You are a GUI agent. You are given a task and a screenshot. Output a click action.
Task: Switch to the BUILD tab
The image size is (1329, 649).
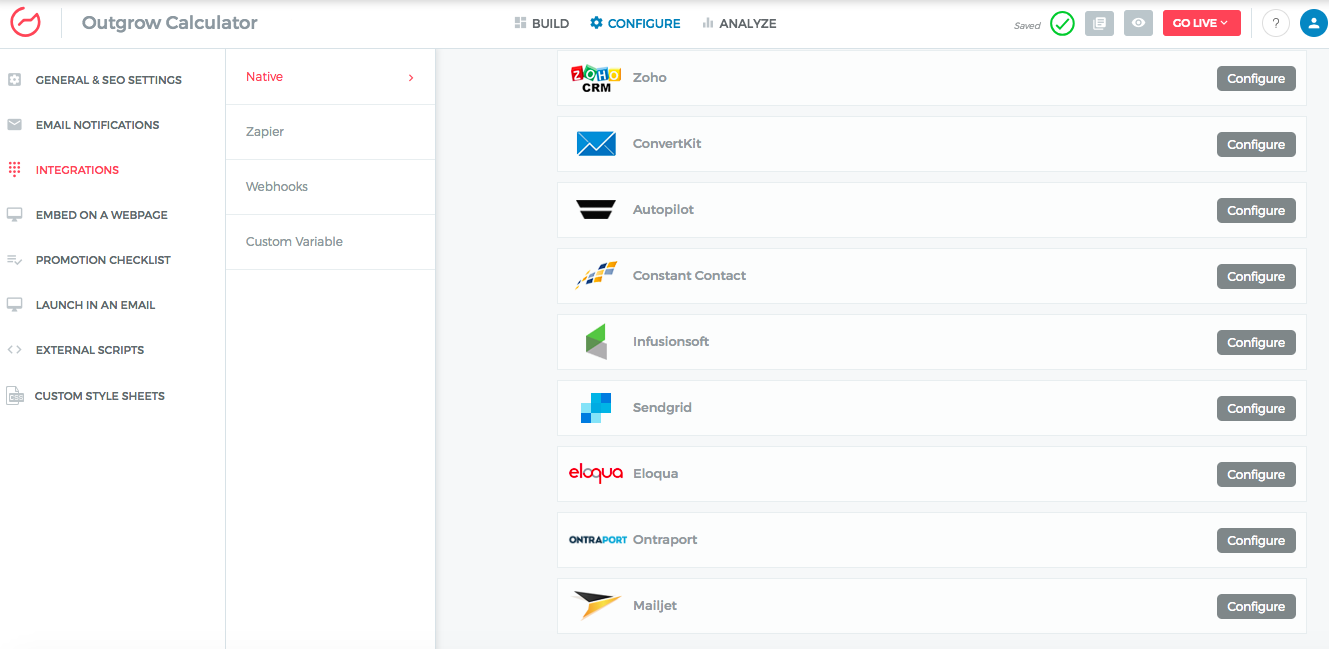(x=541, y=23)
